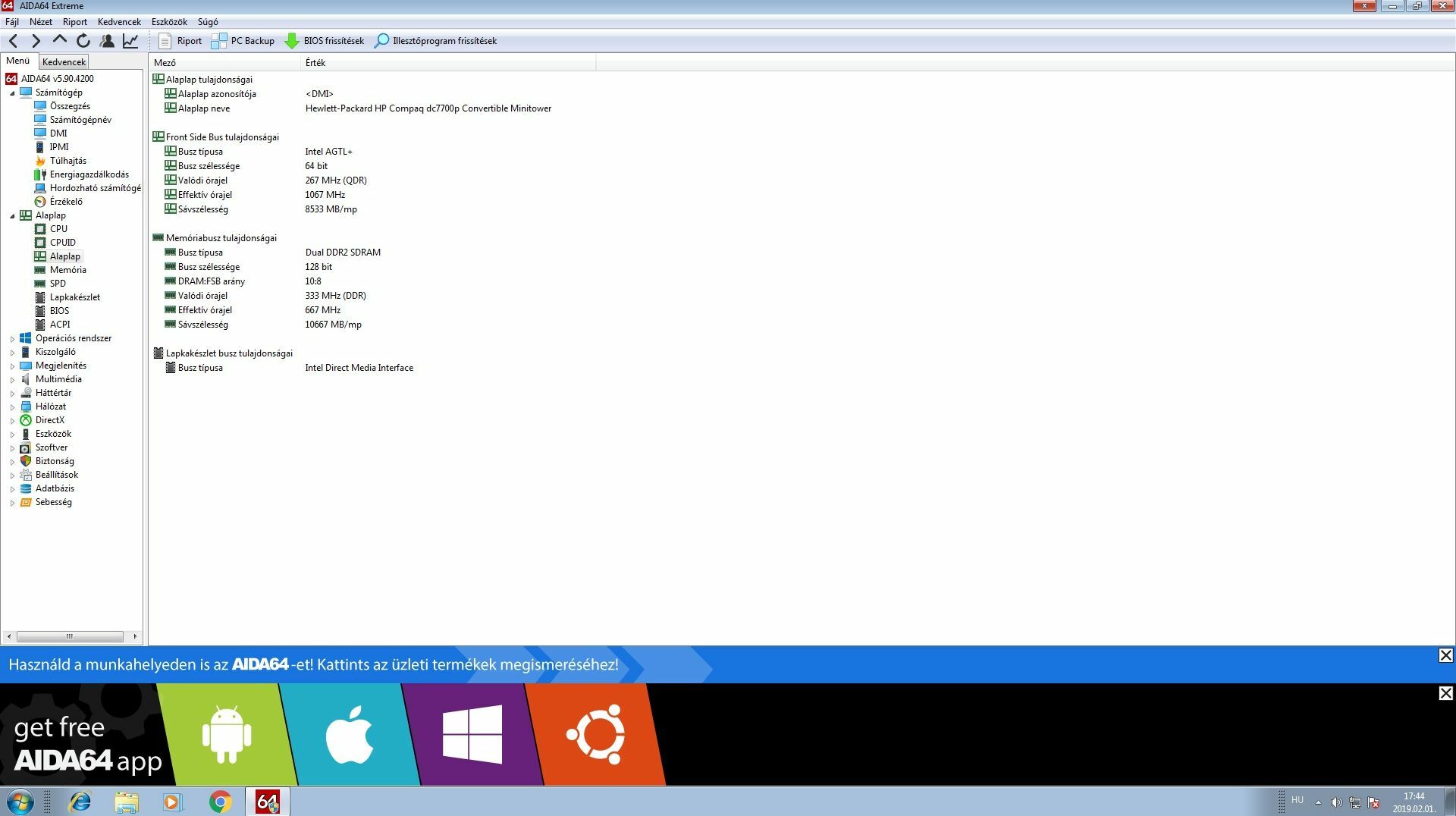Select Energiagazdálkodás in the tree
The height and width of the screenshot is (816, 1456).
point(89,174)
